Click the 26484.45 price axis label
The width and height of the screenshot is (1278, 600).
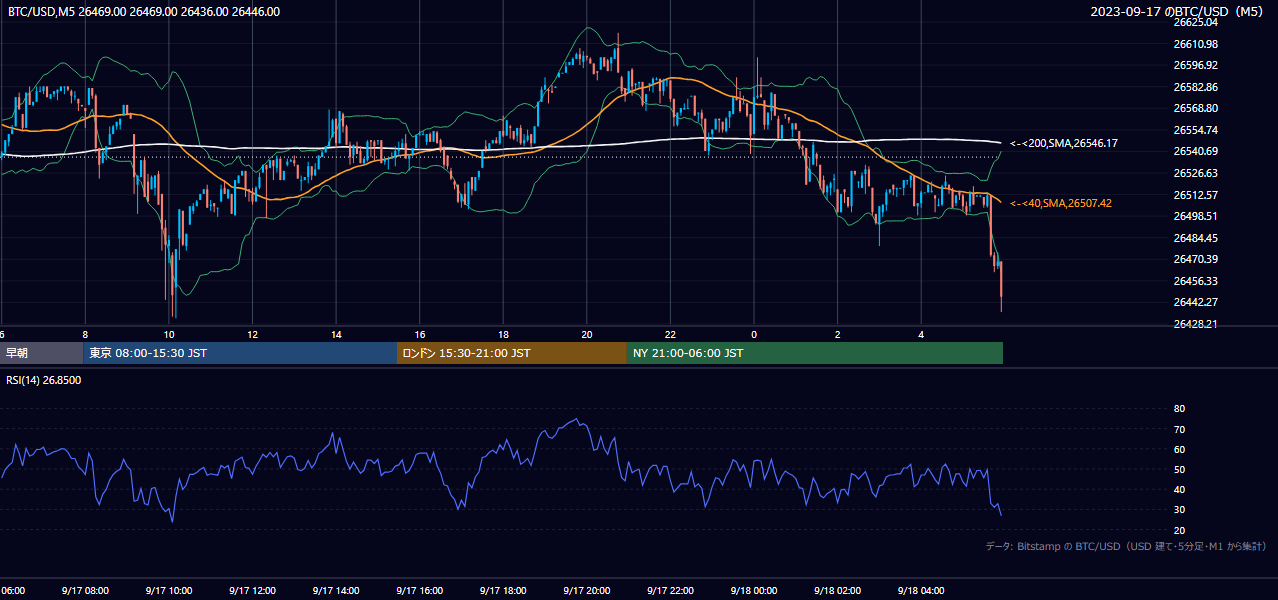point(1196,238)
